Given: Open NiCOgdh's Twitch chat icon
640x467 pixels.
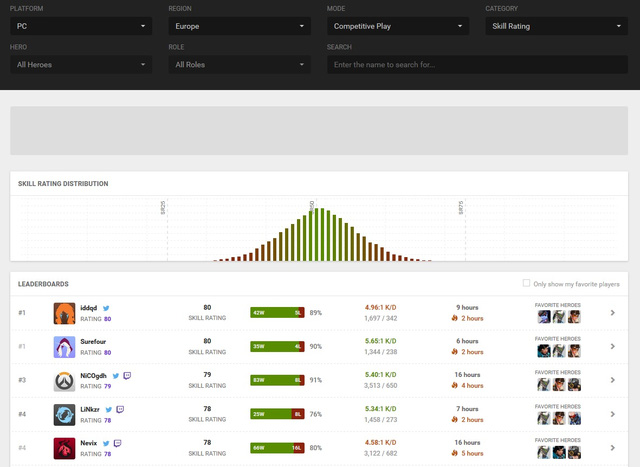Looking at the screenshot, I should click(127, 376).
